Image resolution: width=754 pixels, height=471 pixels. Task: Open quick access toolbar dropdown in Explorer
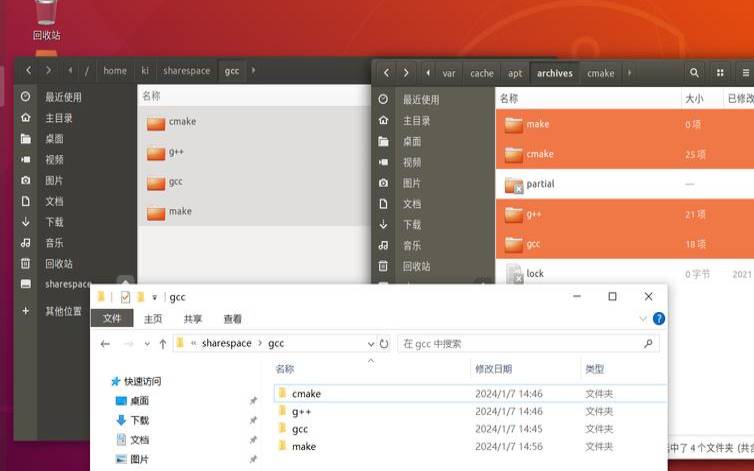tap(154, 297)
